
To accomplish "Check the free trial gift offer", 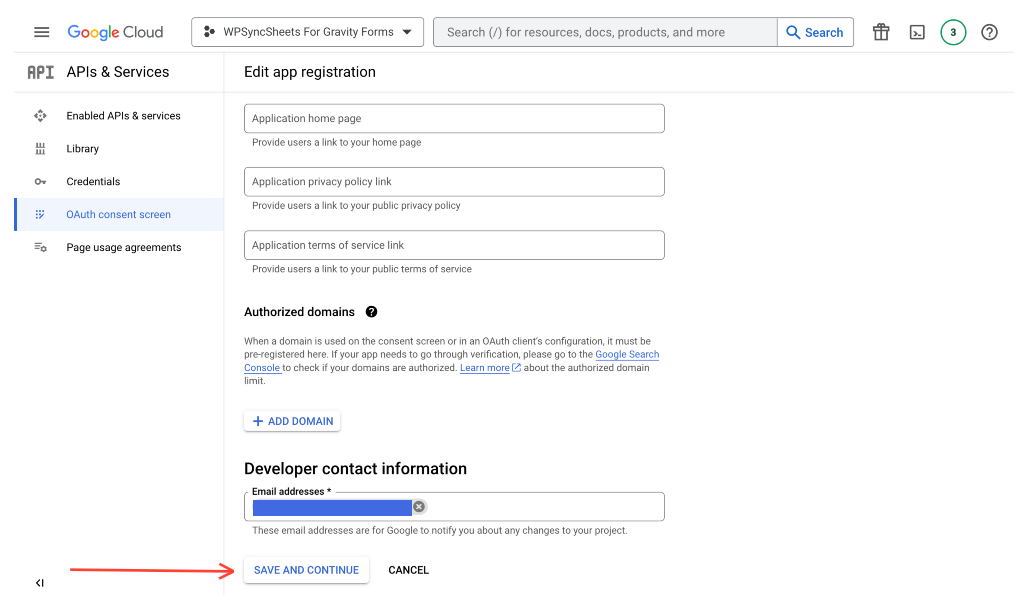I will 881,31.
